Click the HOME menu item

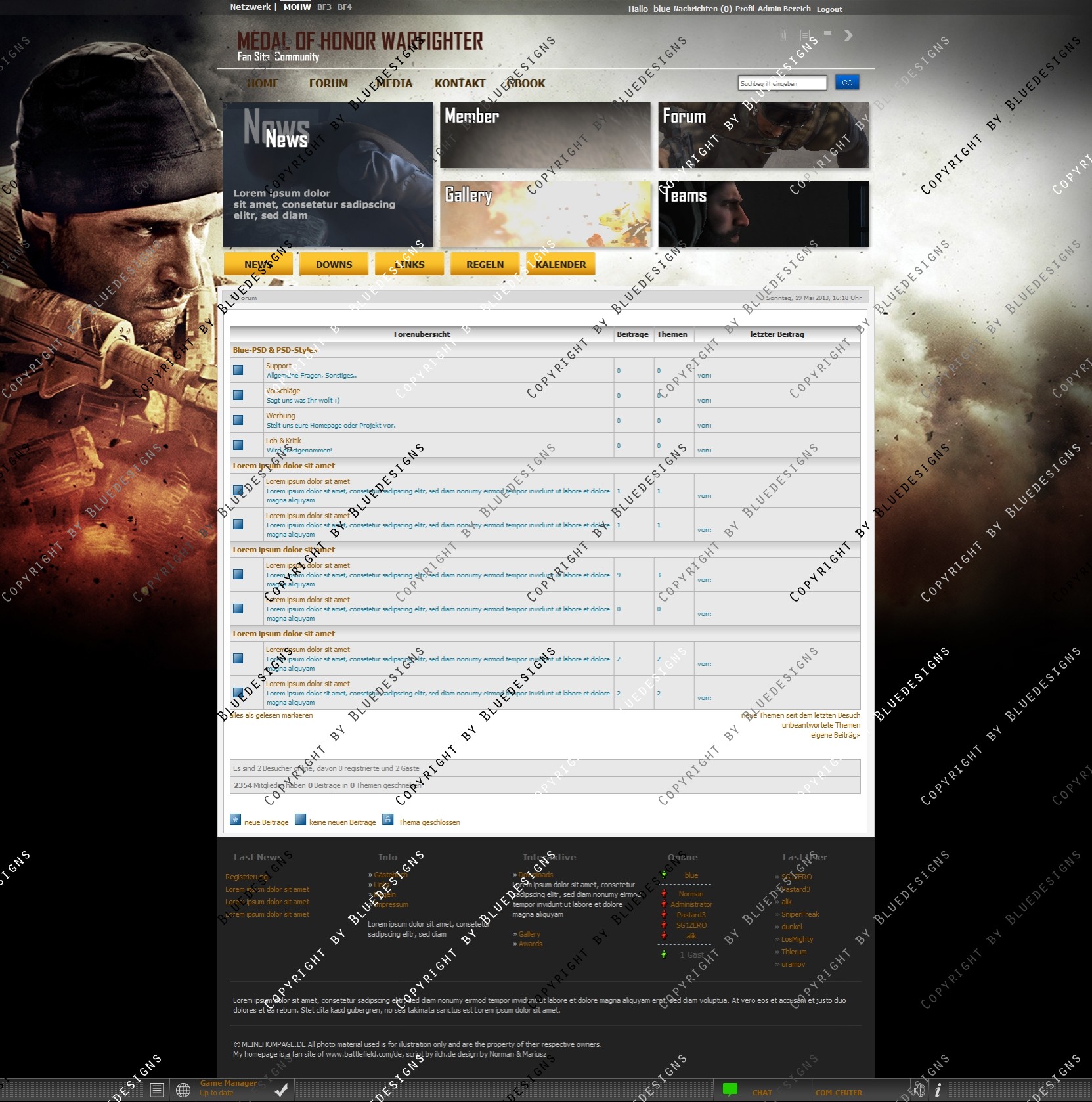coord(263,83)
